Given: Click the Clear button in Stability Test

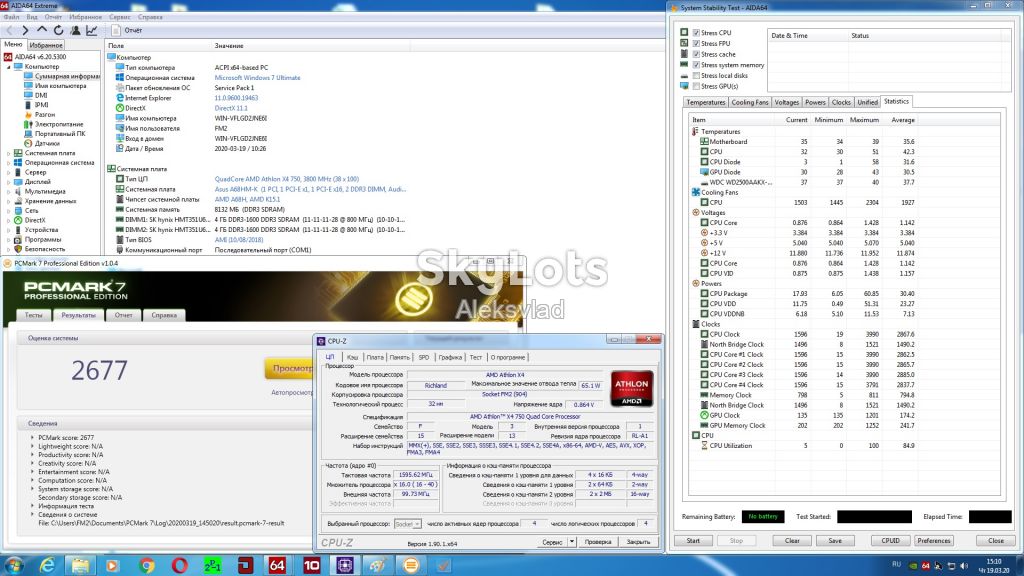Looking at the screenshot, I should [x=792, y=541].
